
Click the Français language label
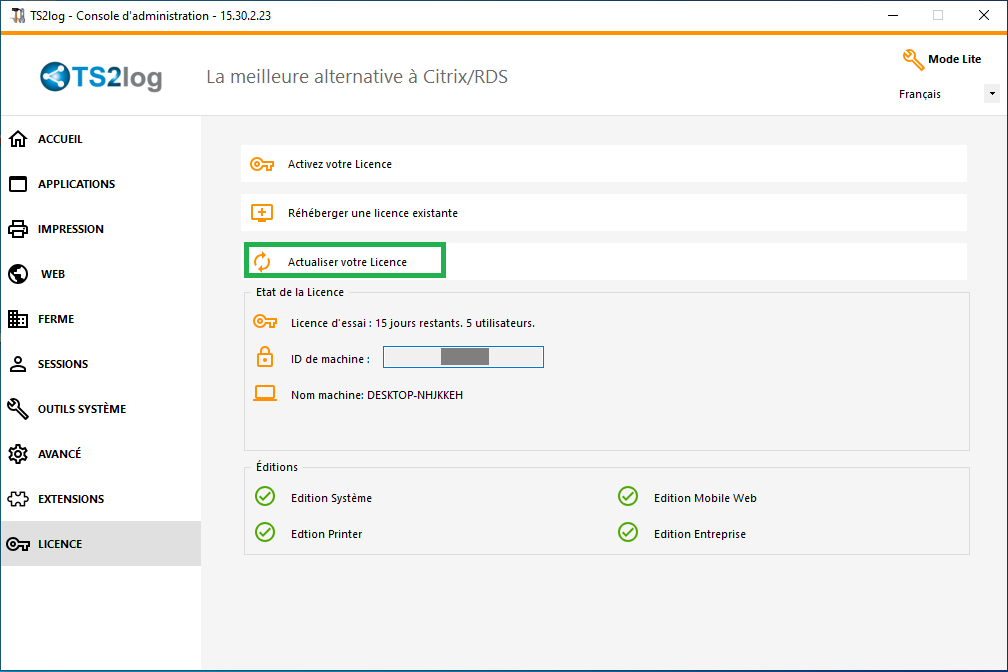(919, 95)
